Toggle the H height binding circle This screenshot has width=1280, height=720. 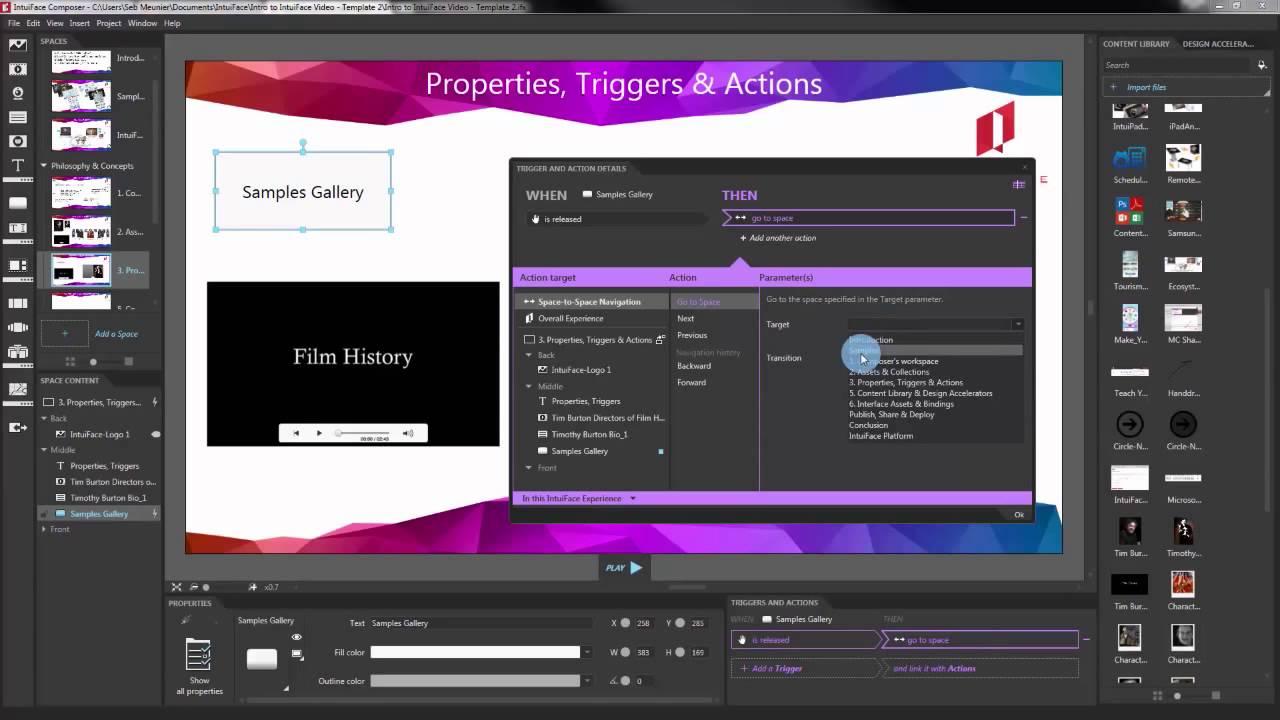pyautogui.click(x=680, y=652)
